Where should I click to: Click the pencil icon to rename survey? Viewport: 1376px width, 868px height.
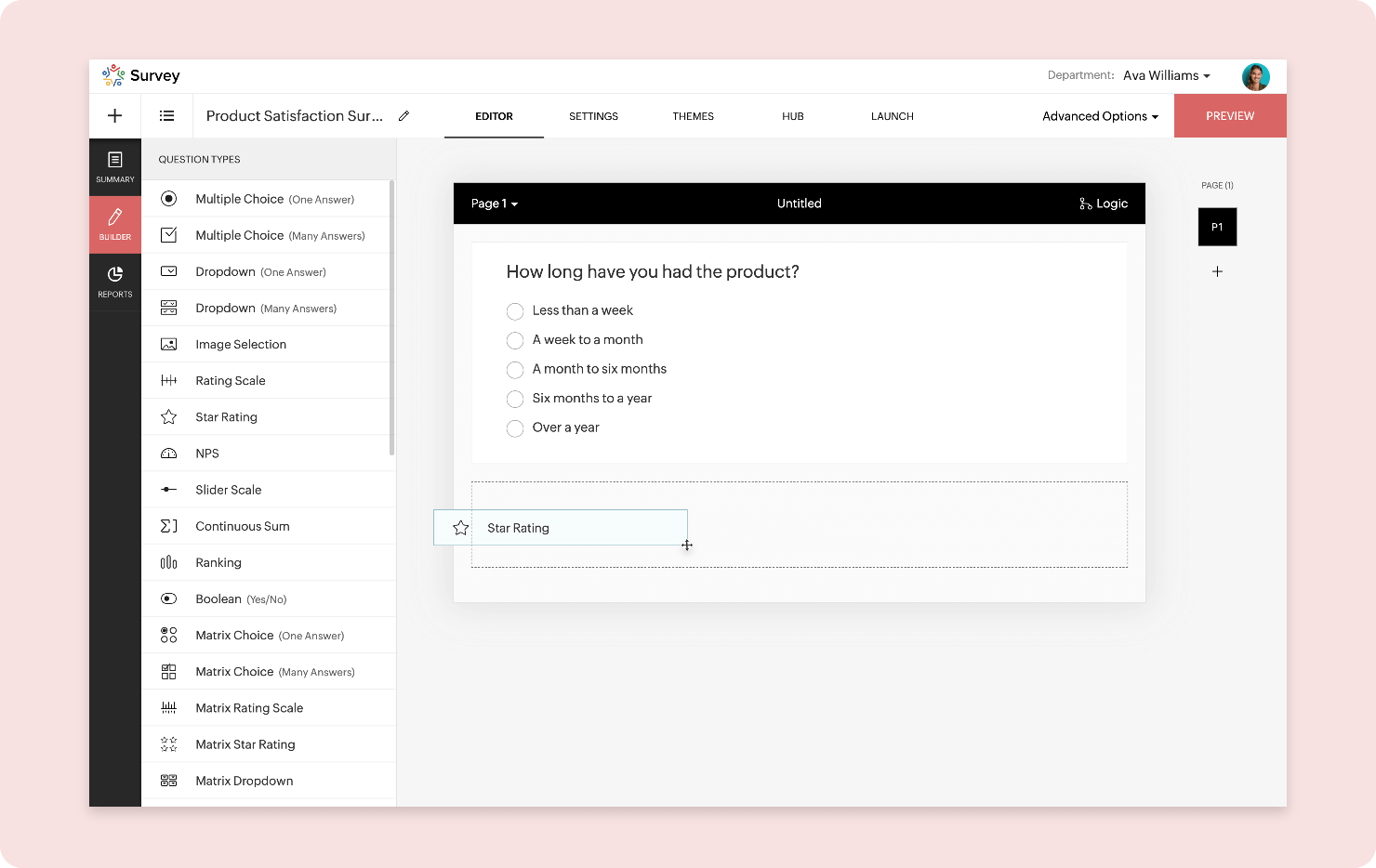pos(404,116)
